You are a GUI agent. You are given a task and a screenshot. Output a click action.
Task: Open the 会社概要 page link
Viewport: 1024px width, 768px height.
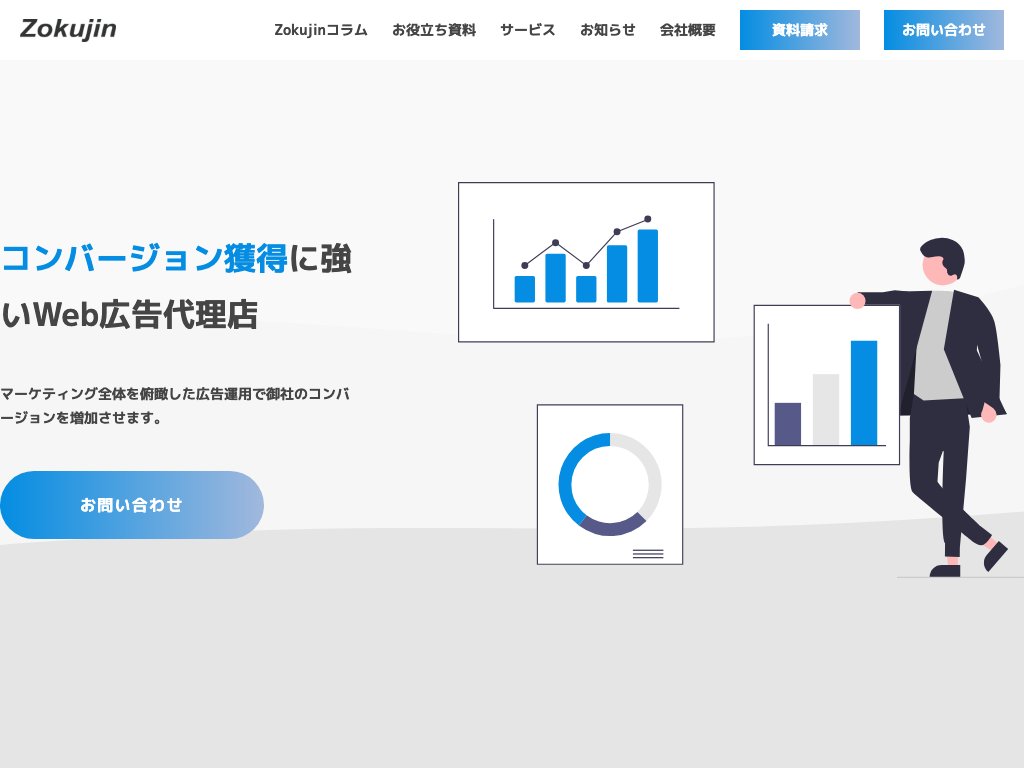tap(686, 30)
